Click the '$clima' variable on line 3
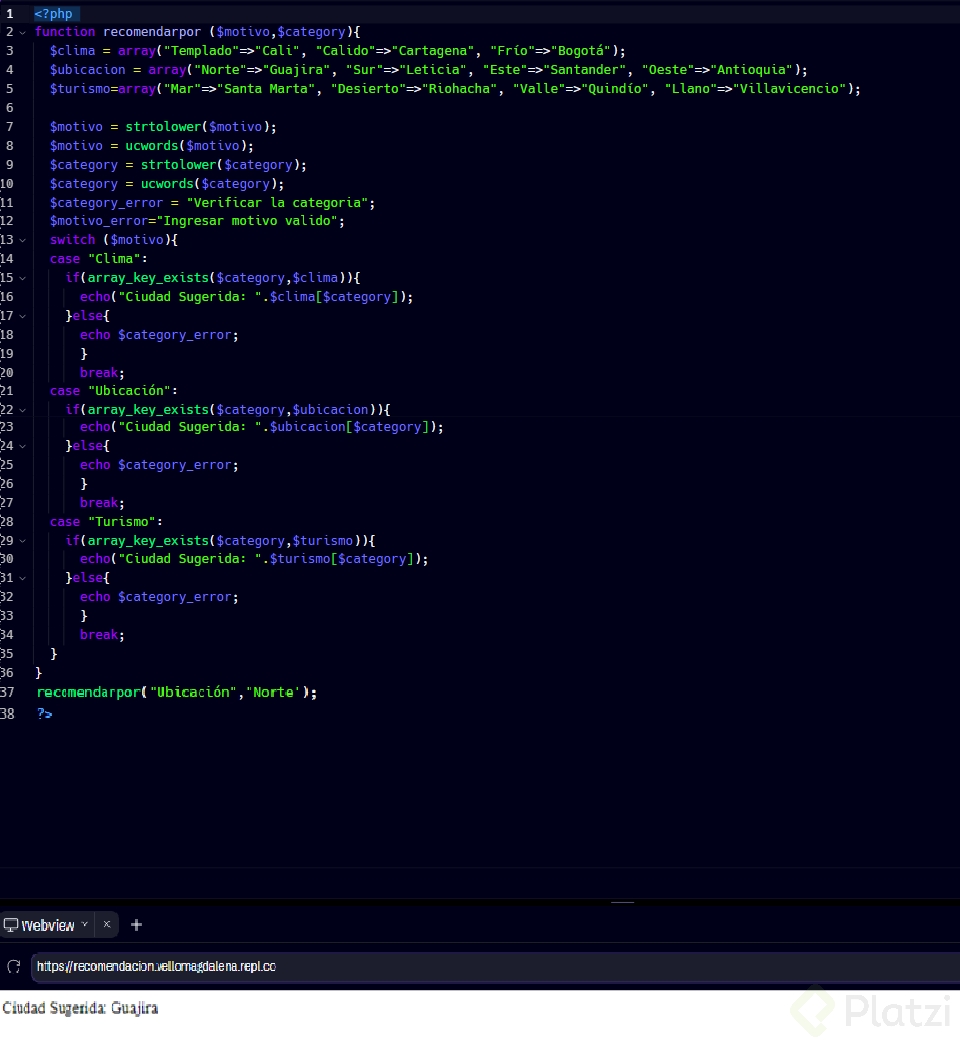 (x=72, y=51)
